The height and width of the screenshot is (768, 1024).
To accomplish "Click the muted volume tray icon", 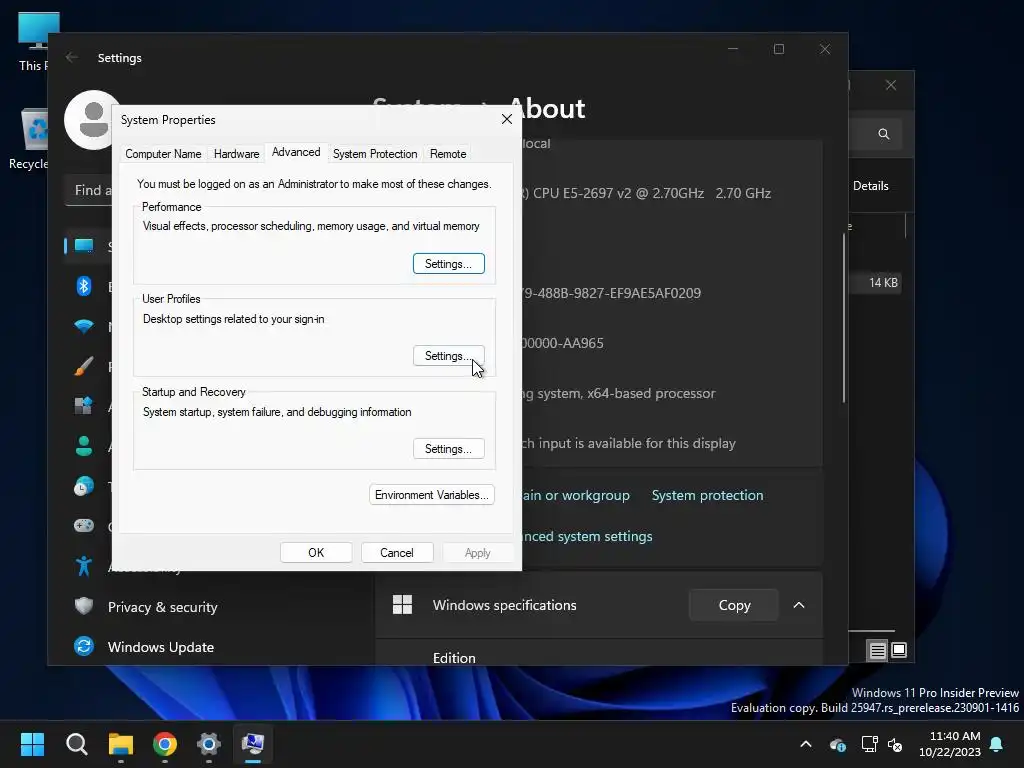I will pyautogui.click(x=895, y=744).
